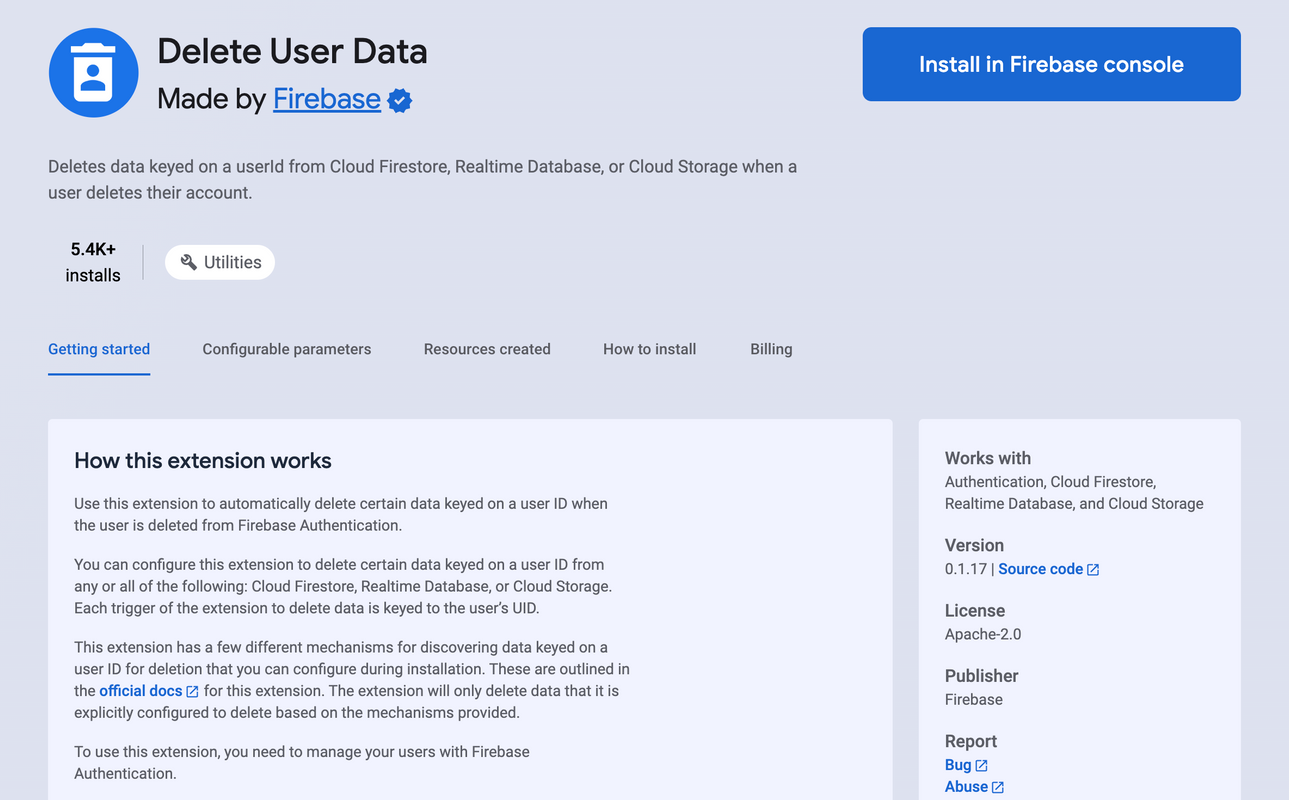1289x800 pixels.
Task: Click external-link icon beside Source code
Action: point(1093,570)
